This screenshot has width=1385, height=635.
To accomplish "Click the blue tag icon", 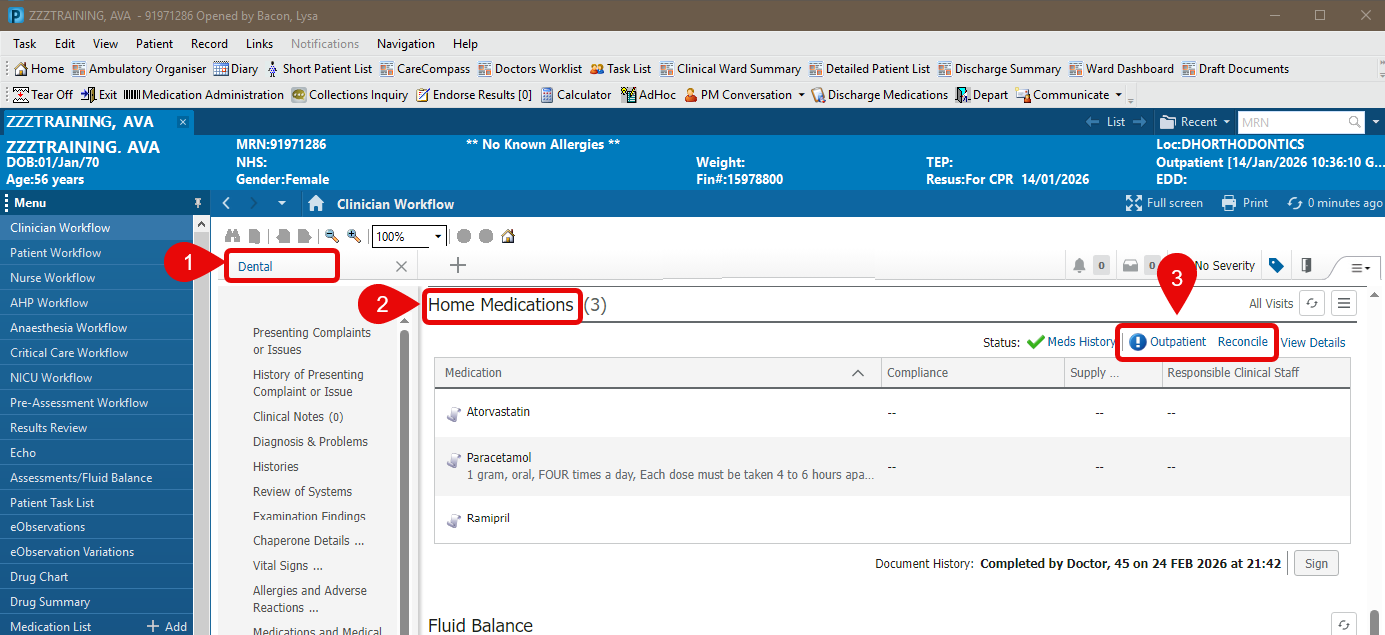I will pos(1275,266).
